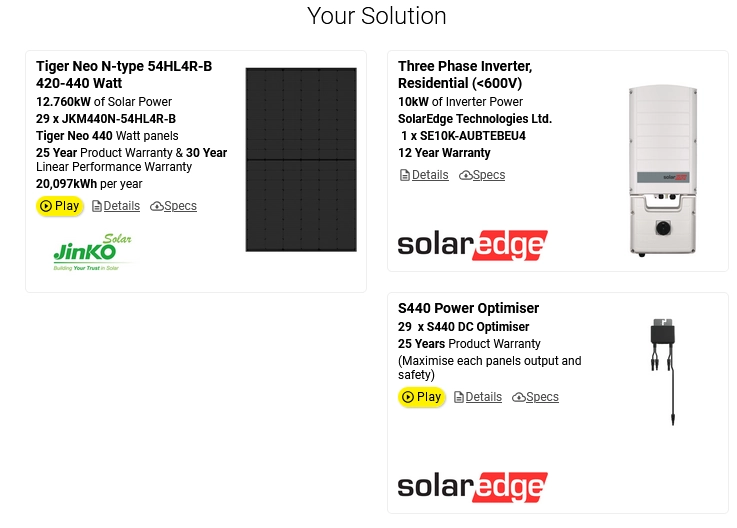Click the document icon beside Jinko panel Details
737x528 pixels.
click(97, 206)
